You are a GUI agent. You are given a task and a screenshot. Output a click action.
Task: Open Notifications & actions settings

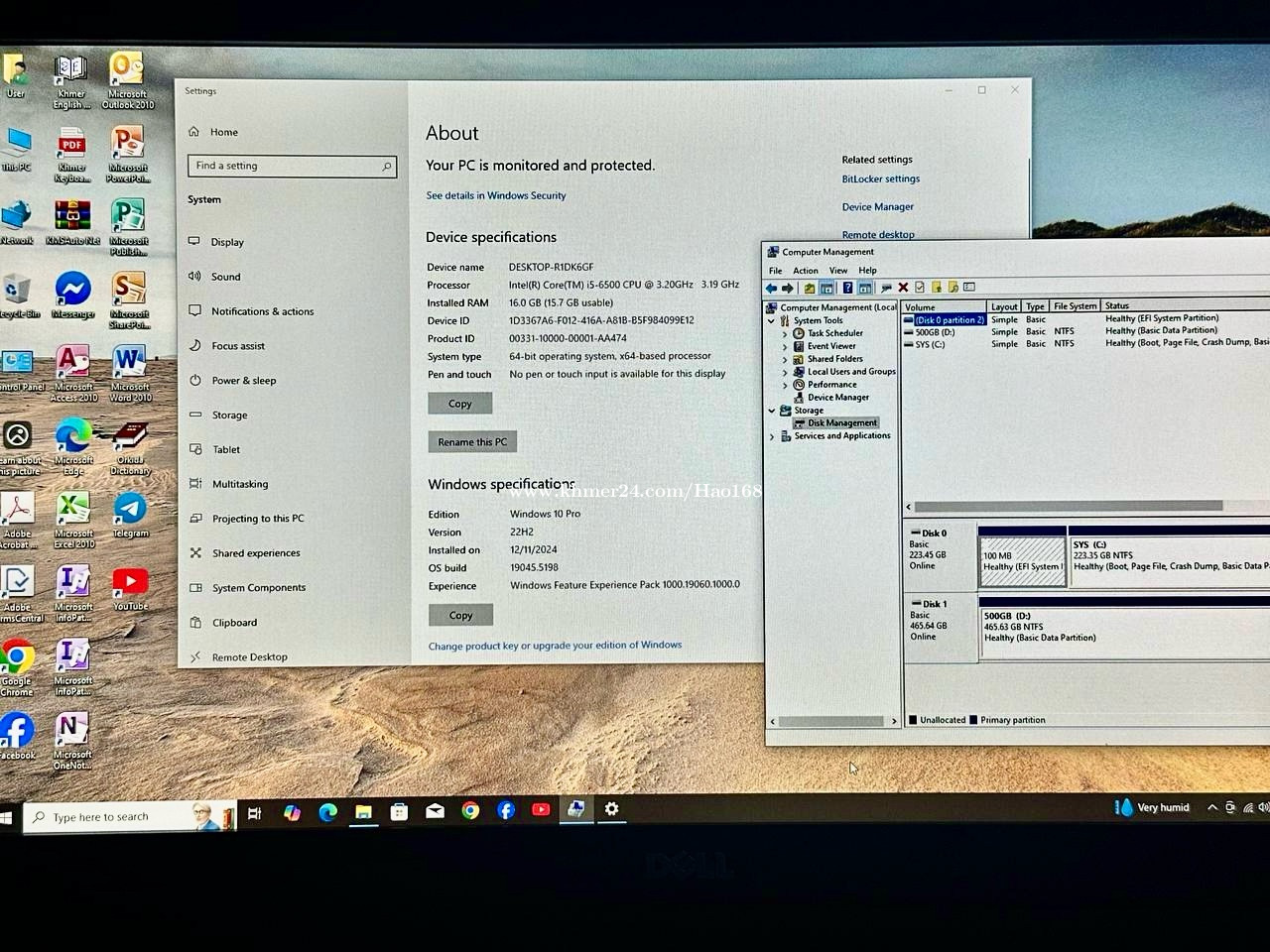click(x=262, y=311)
